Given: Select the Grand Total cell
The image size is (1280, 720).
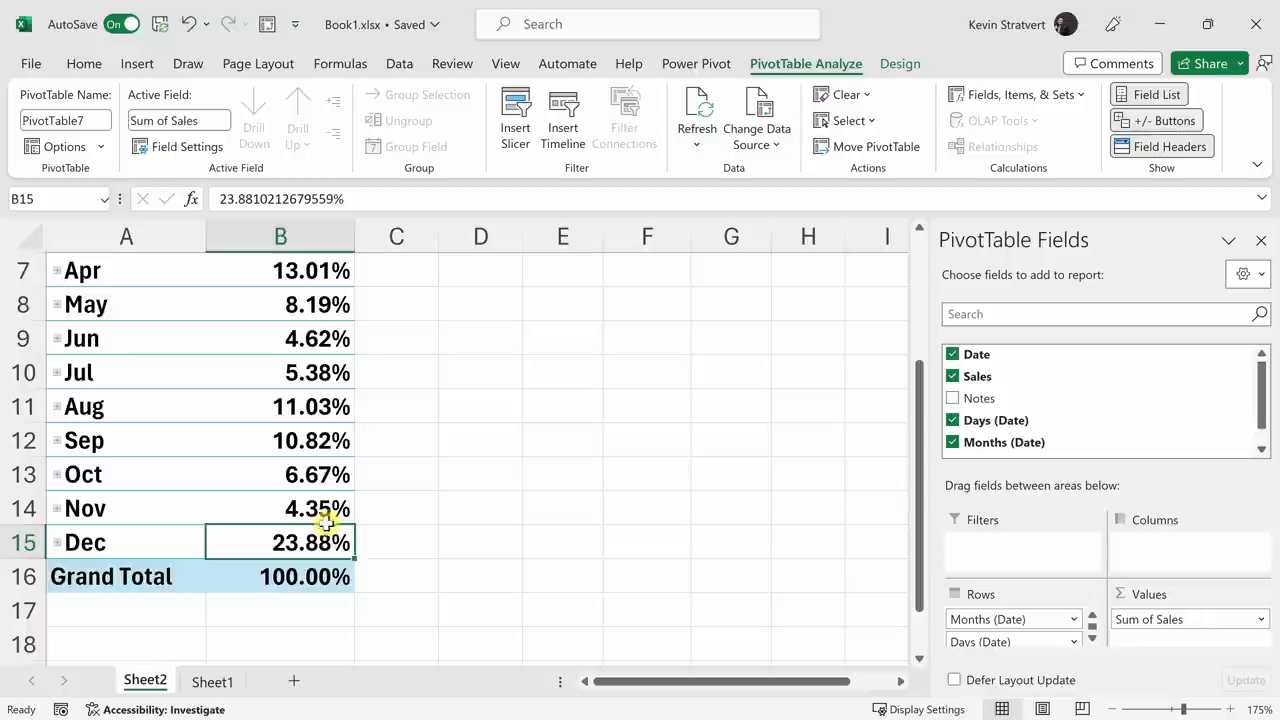Looking at the screenshot, I should (x=126, y=577).
